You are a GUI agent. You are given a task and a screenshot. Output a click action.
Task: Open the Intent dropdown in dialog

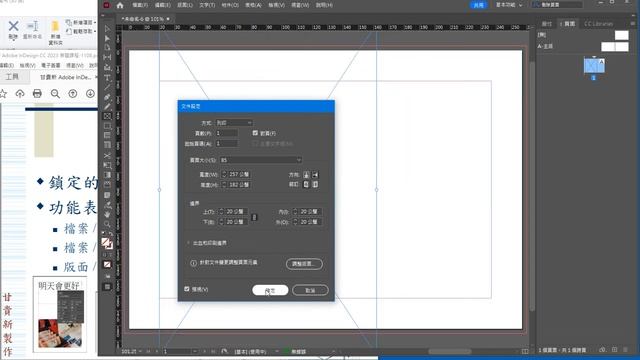click(x=234, y=122)
